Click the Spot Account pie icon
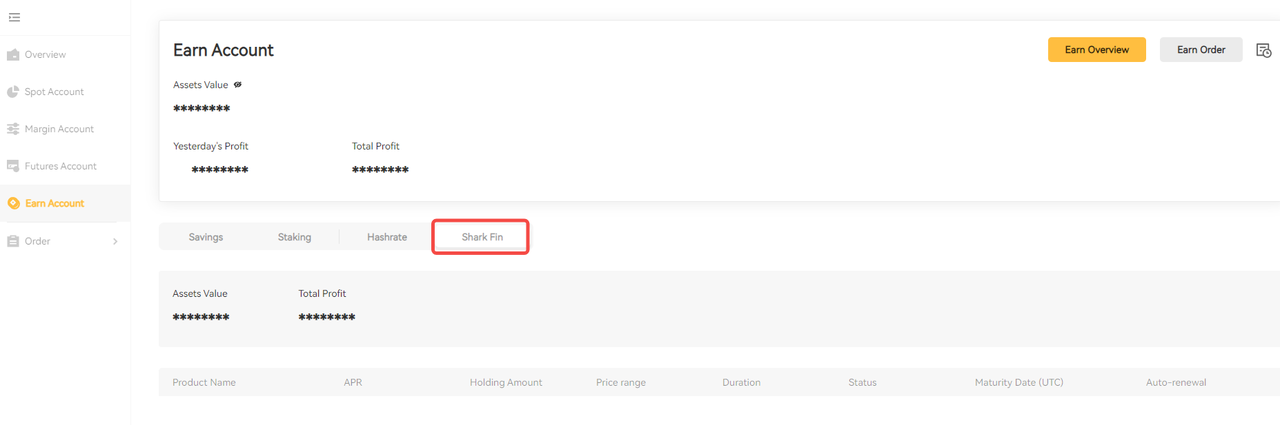The height and width of the screenshot is (425, 1280). click(x=13, y=92)
